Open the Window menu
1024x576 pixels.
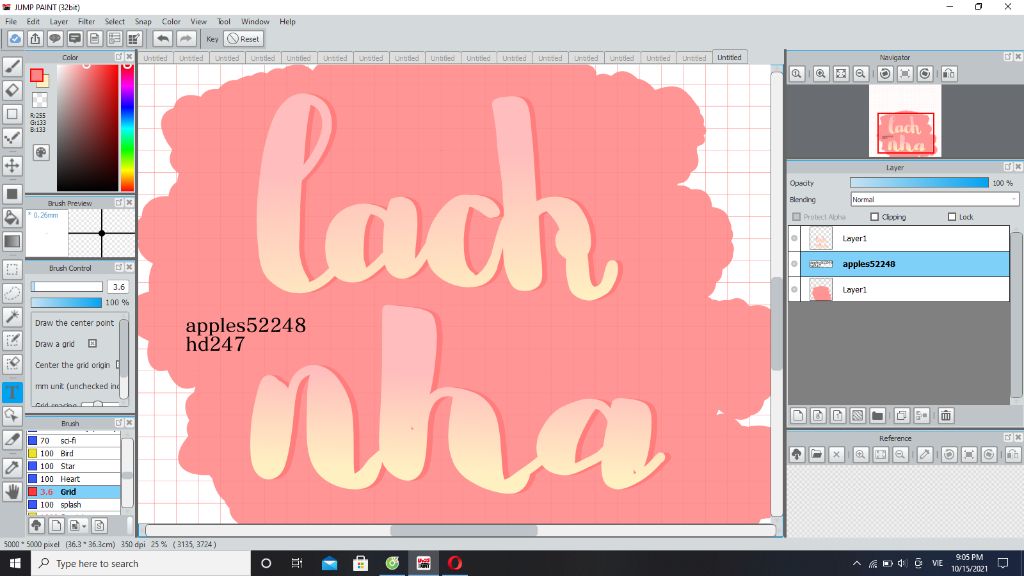click(x=255, y=22)
